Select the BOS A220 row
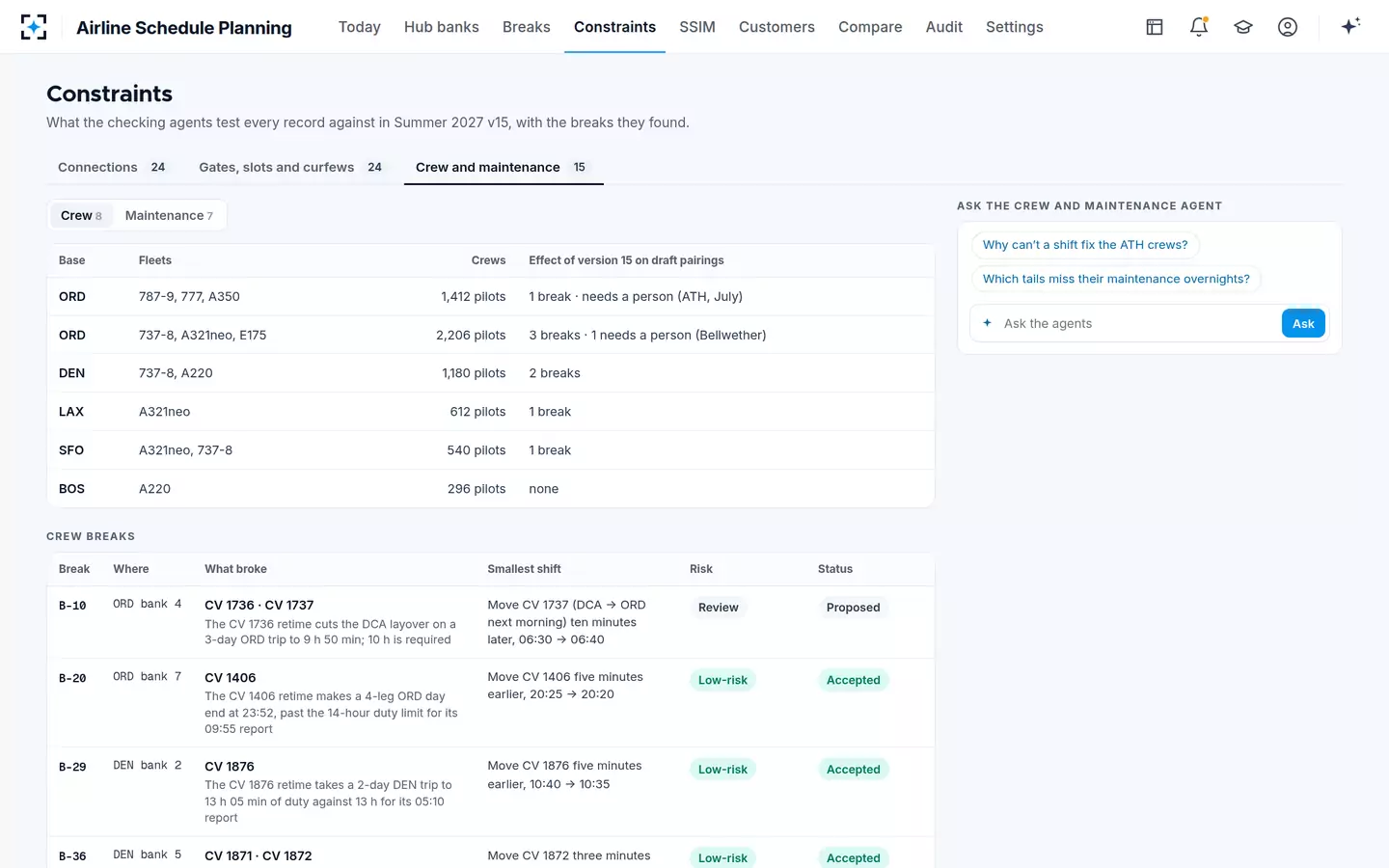1389x868 pixels. tap(490, 489)
